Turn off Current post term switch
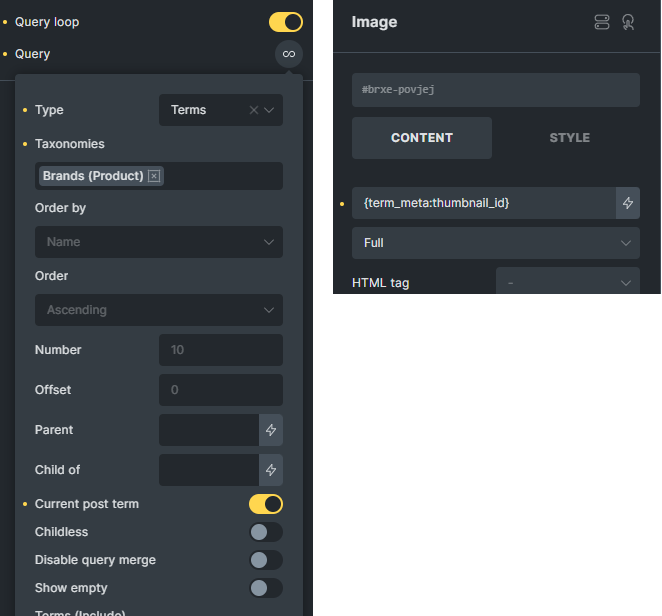 click(x=266, y=504)
